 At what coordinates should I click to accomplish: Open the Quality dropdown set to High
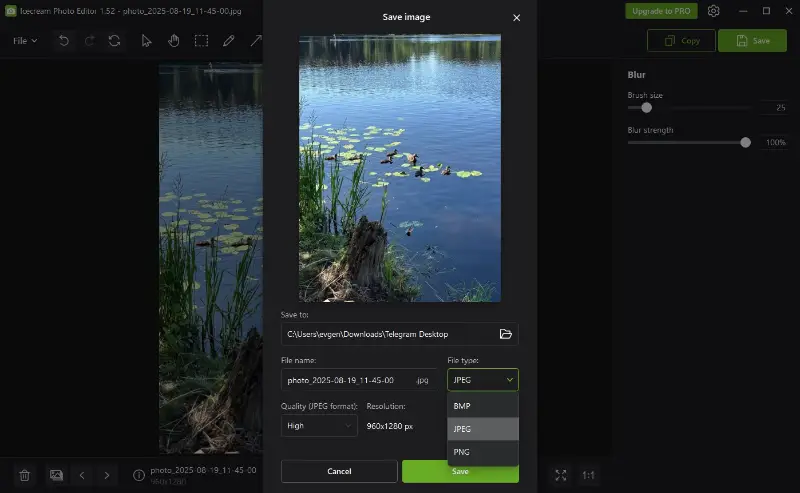point(319,426)
